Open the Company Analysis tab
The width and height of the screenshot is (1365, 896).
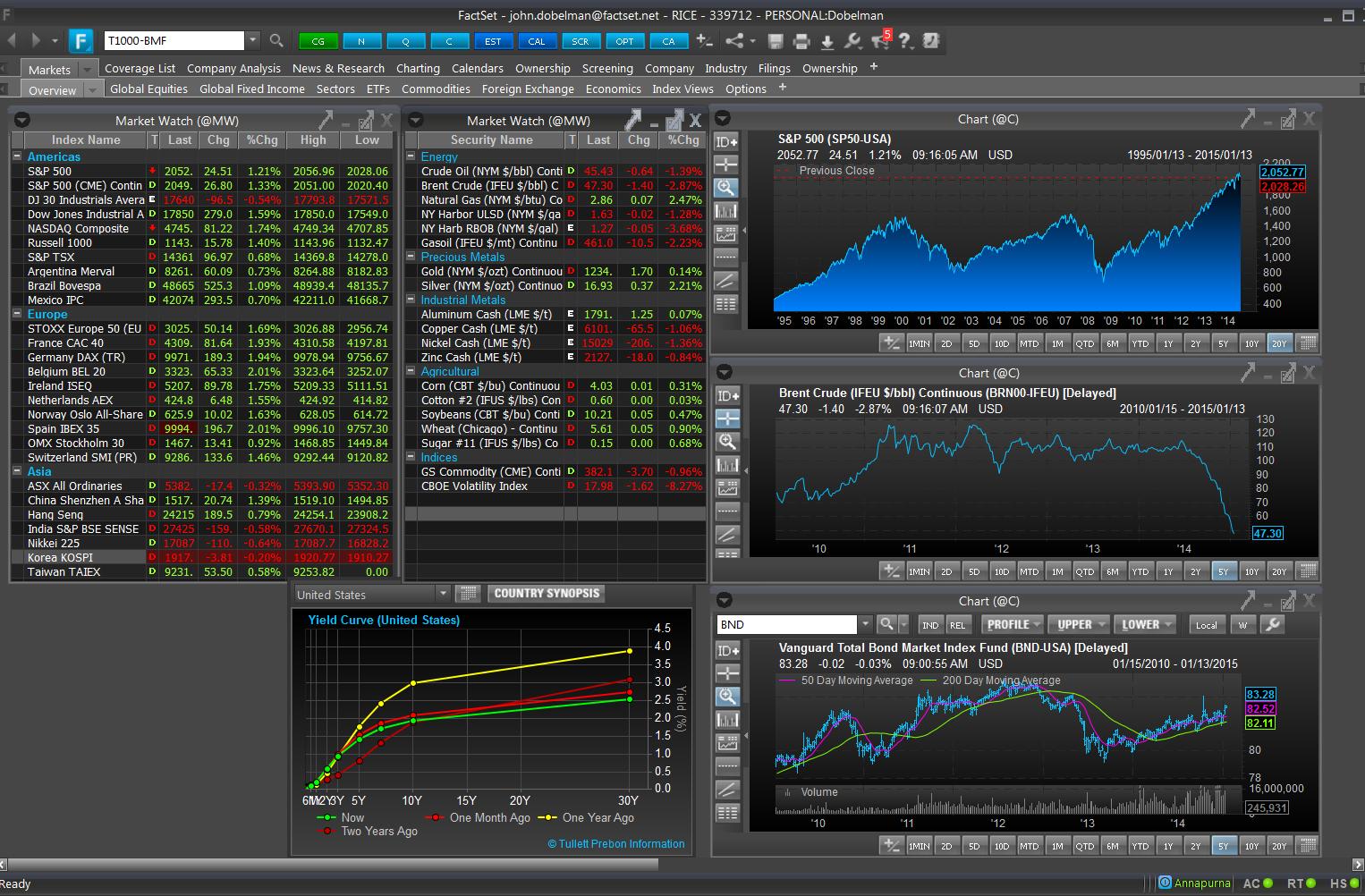[233, 68]
